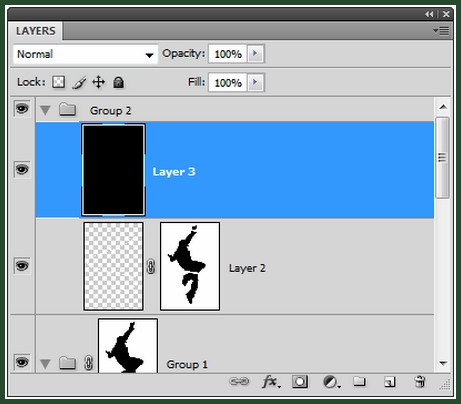
Task: Open the Fill slider arrow
Action: tap(255, 82)
